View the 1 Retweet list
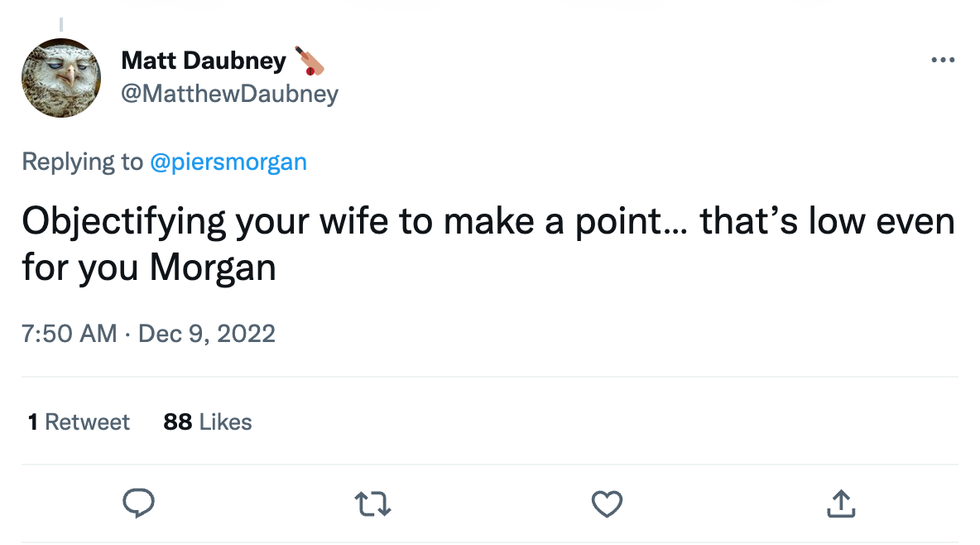This screenshot has width=980, height=545. [x=79, y=422]
